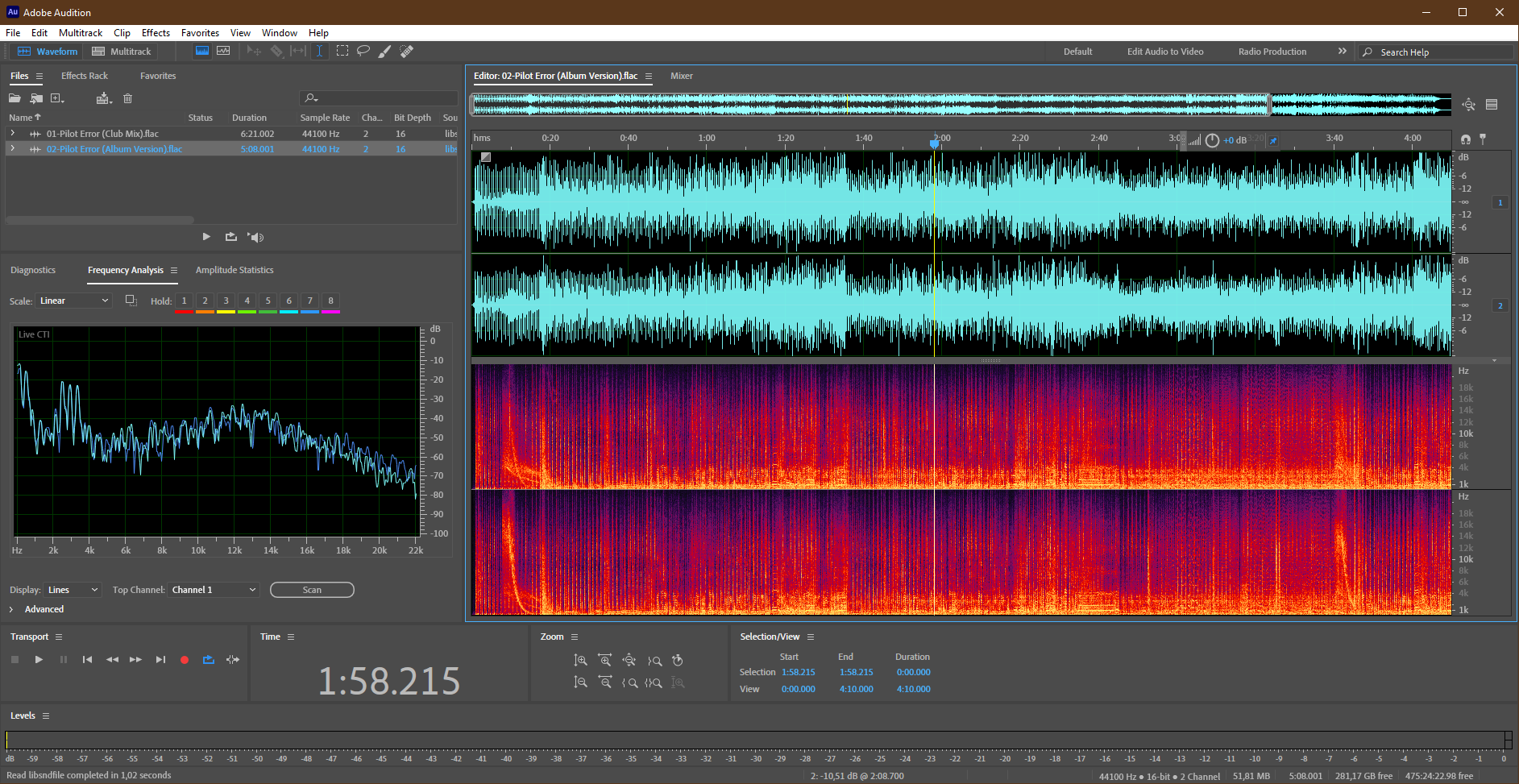The width and height of the screenshot is (1519, 784).
Task: Select the Edit Audio to Video workspace
Action: coord(1165,52)
